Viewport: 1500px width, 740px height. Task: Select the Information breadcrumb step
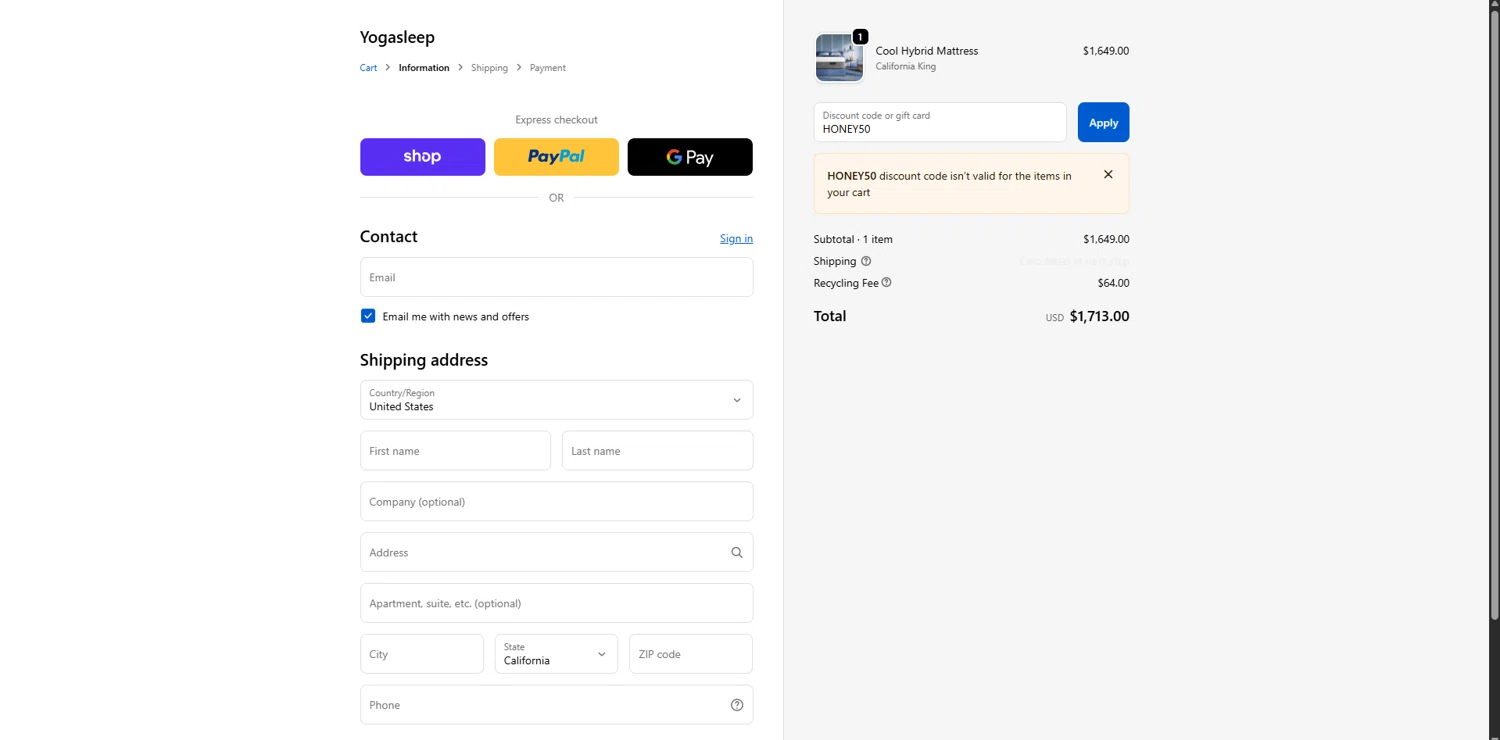pyautogui.click(x=424, y=68)
